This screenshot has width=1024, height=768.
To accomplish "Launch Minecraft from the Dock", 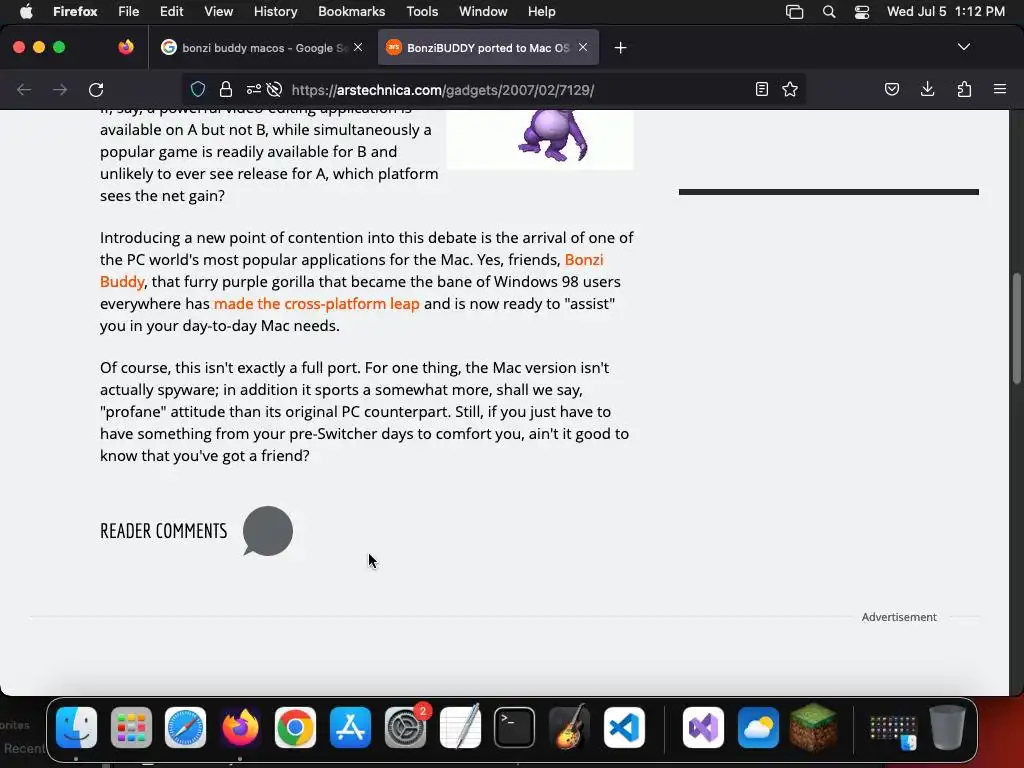I will coord(813,728).
